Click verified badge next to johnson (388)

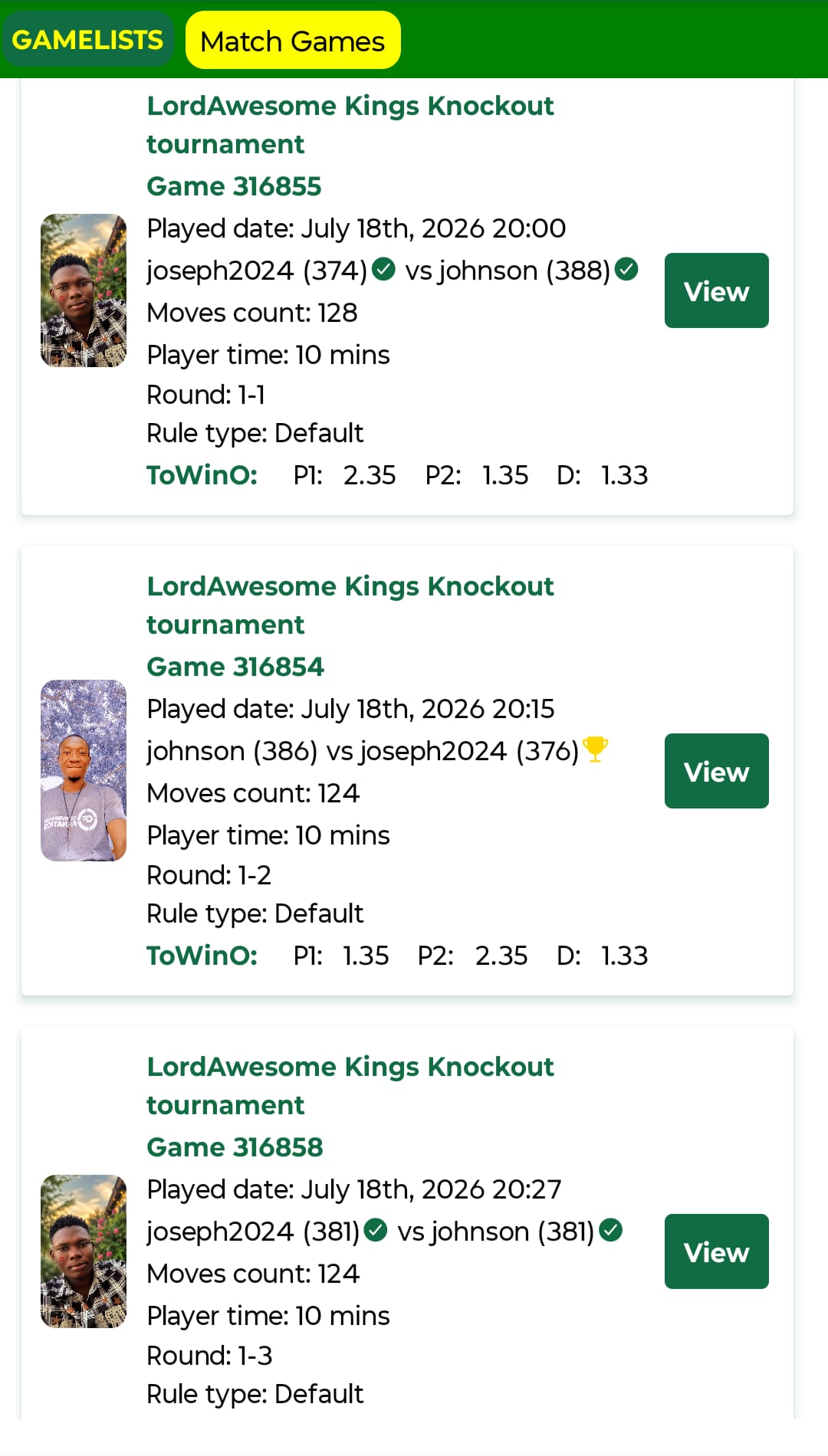pyautogui.click(x=626, y=269)
